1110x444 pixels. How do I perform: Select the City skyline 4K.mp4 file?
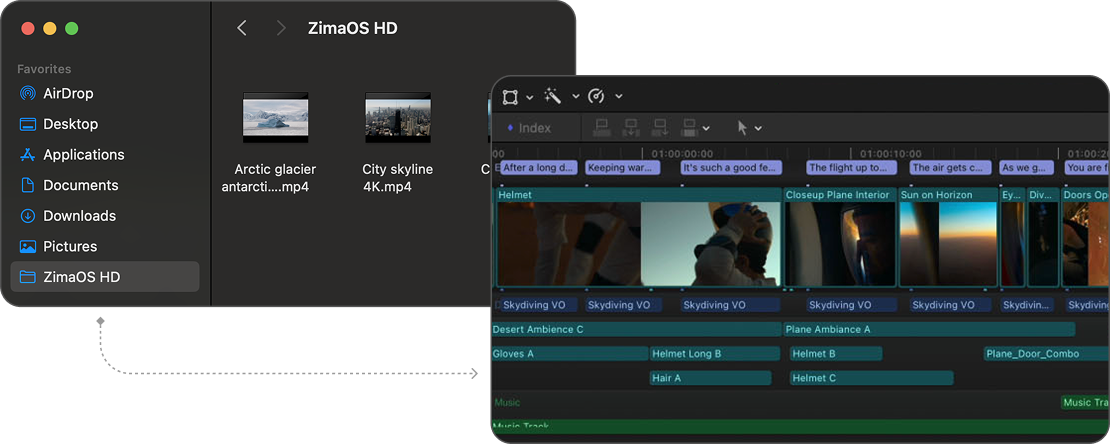click(397, 118)
